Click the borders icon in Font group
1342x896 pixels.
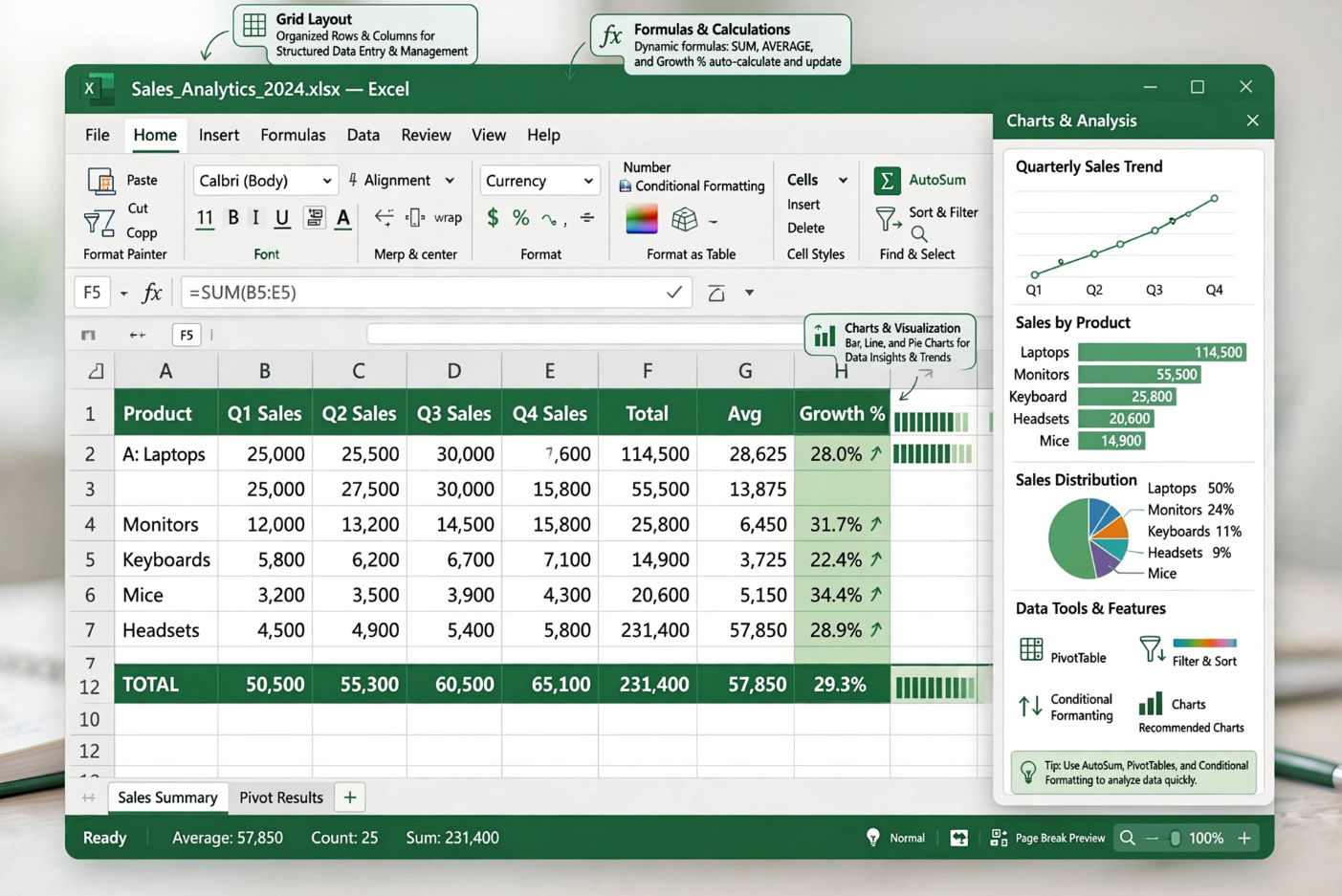[x=314, y=218]
